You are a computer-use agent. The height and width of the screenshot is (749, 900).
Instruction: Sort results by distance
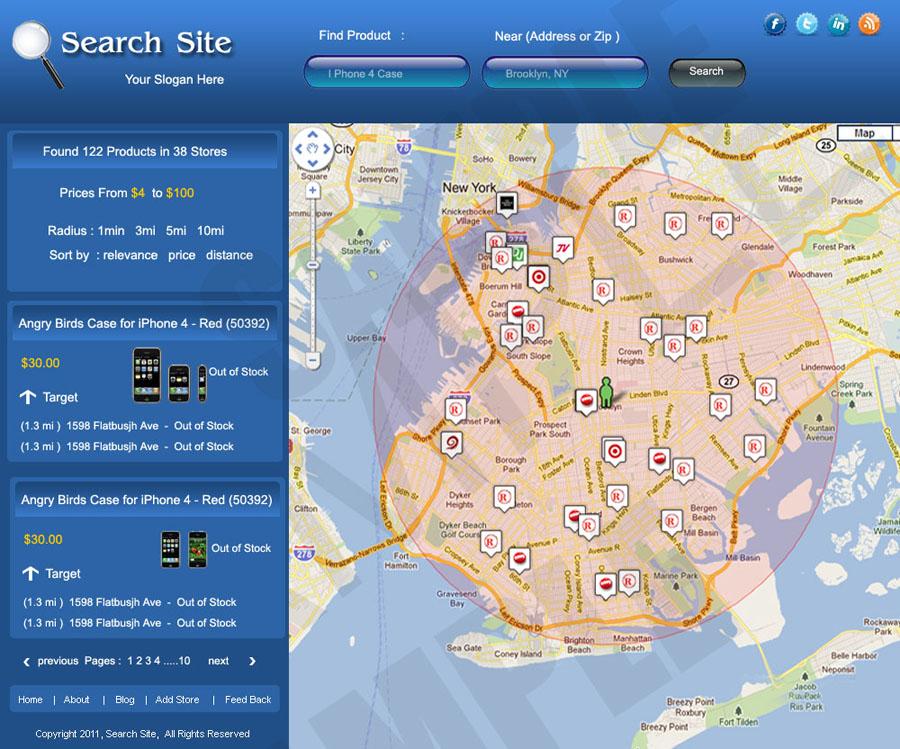[229, 255]
